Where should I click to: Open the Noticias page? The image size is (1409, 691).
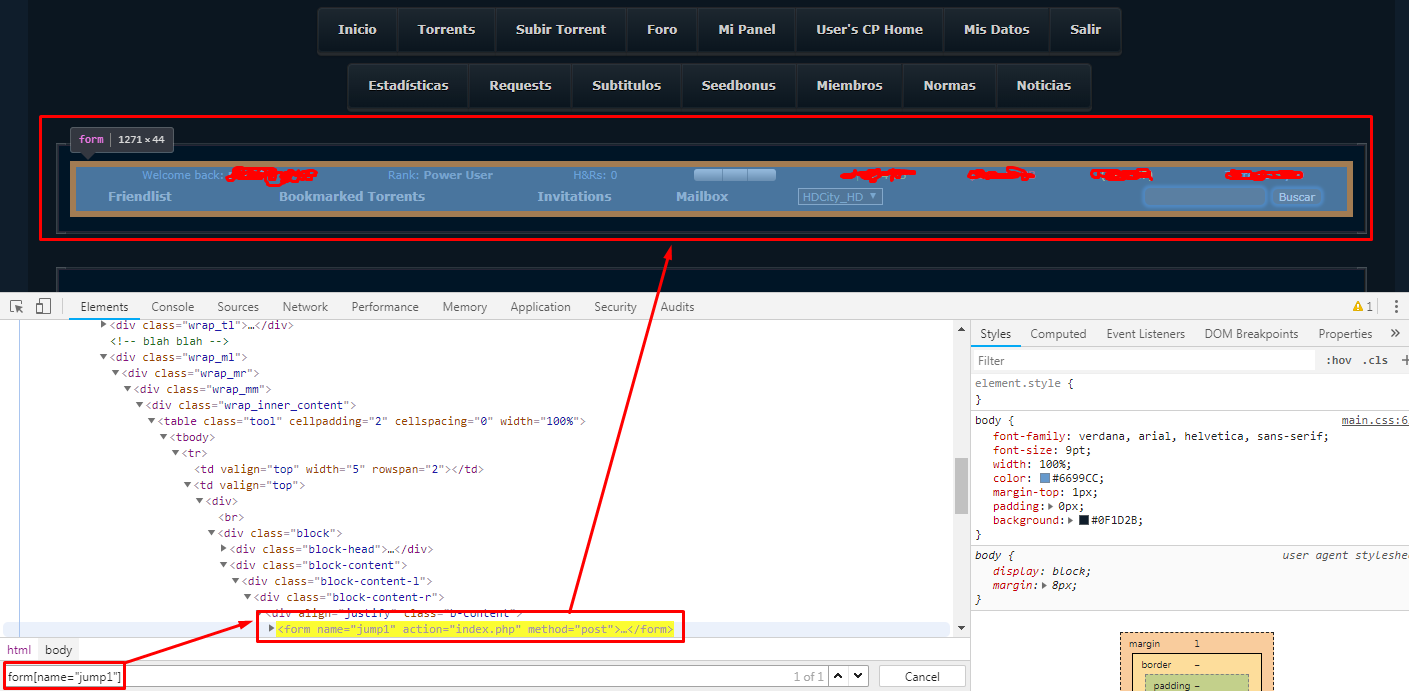coord(1043,86)
